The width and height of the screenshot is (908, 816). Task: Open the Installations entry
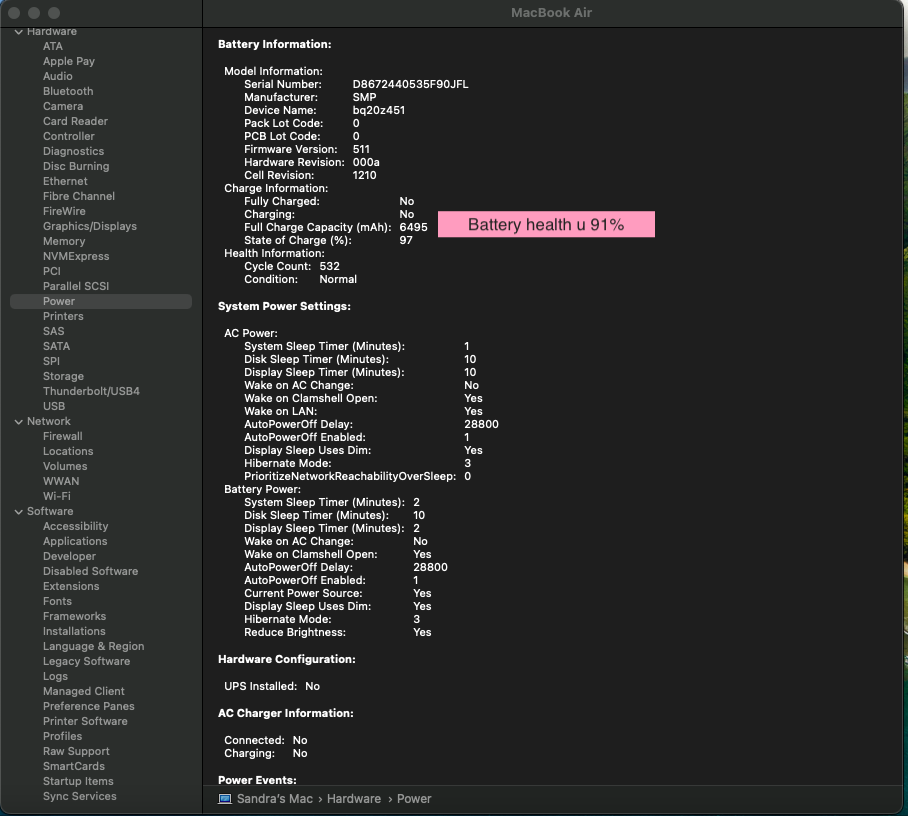point(74,632)
